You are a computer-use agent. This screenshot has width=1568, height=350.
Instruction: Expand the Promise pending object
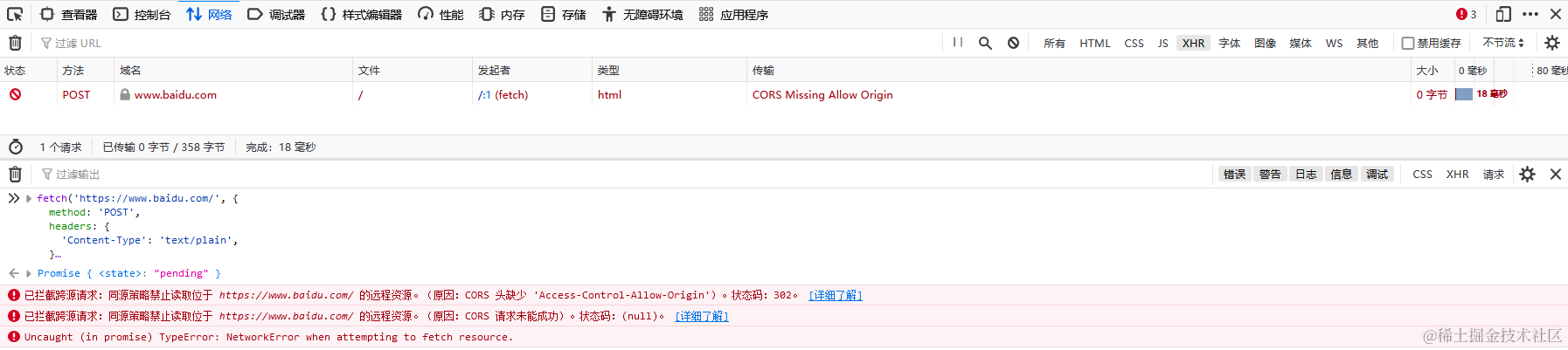[29, 274]
